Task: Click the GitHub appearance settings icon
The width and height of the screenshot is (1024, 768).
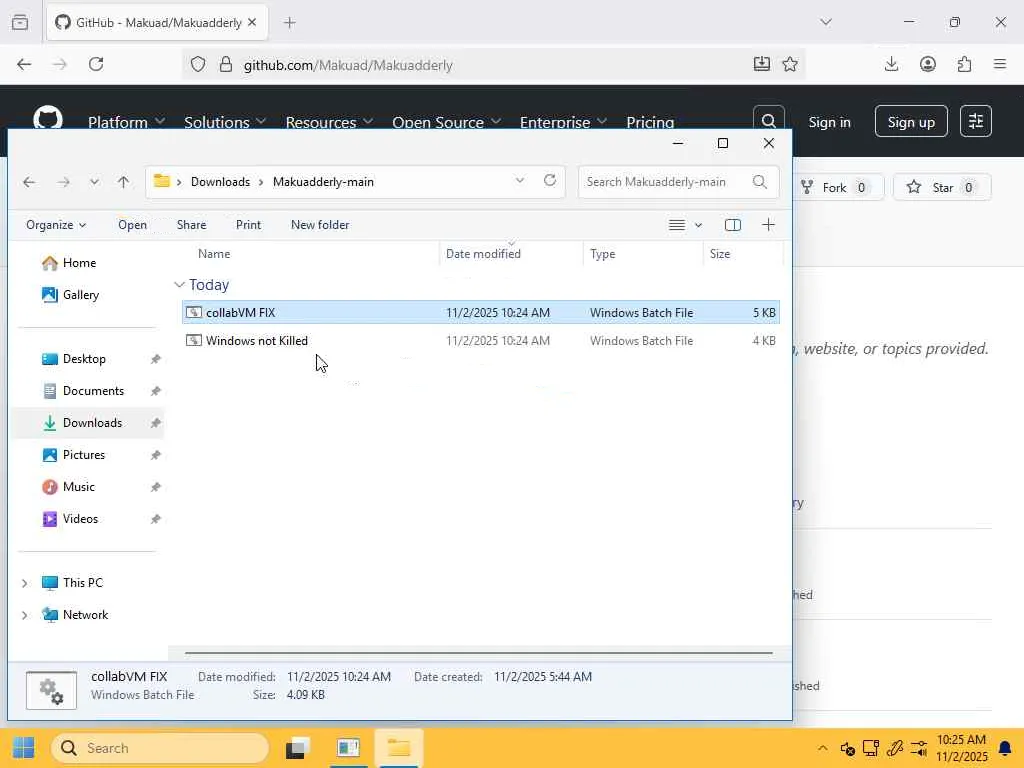Action: point(976,121)
